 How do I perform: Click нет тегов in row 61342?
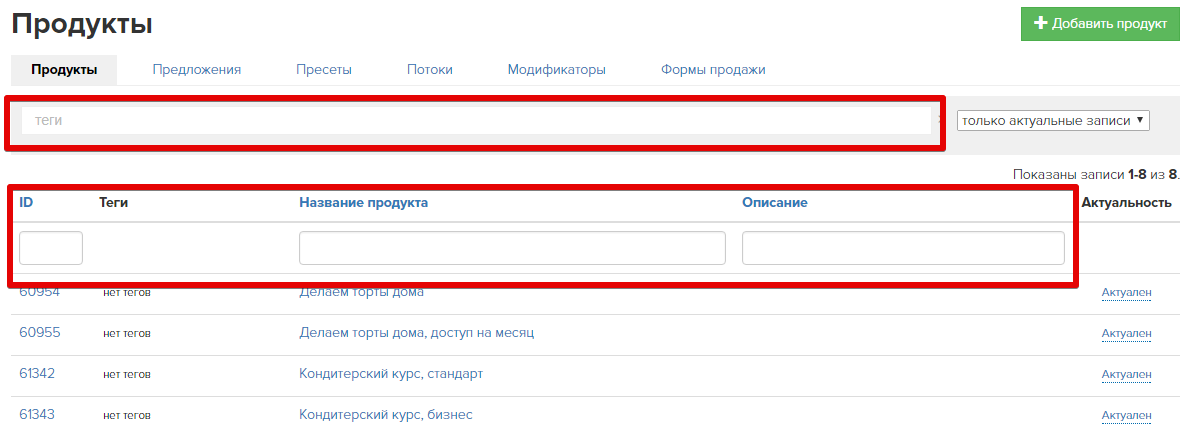[127, 375]
